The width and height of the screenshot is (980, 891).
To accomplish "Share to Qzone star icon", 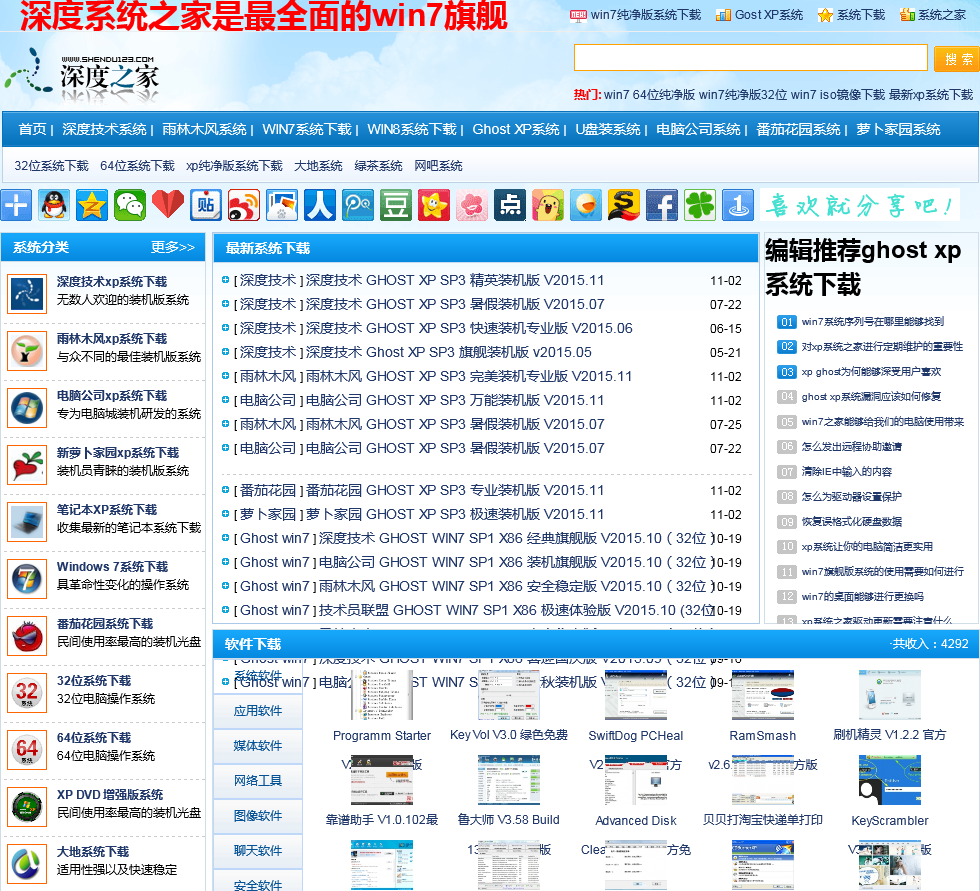I will 92,205.
